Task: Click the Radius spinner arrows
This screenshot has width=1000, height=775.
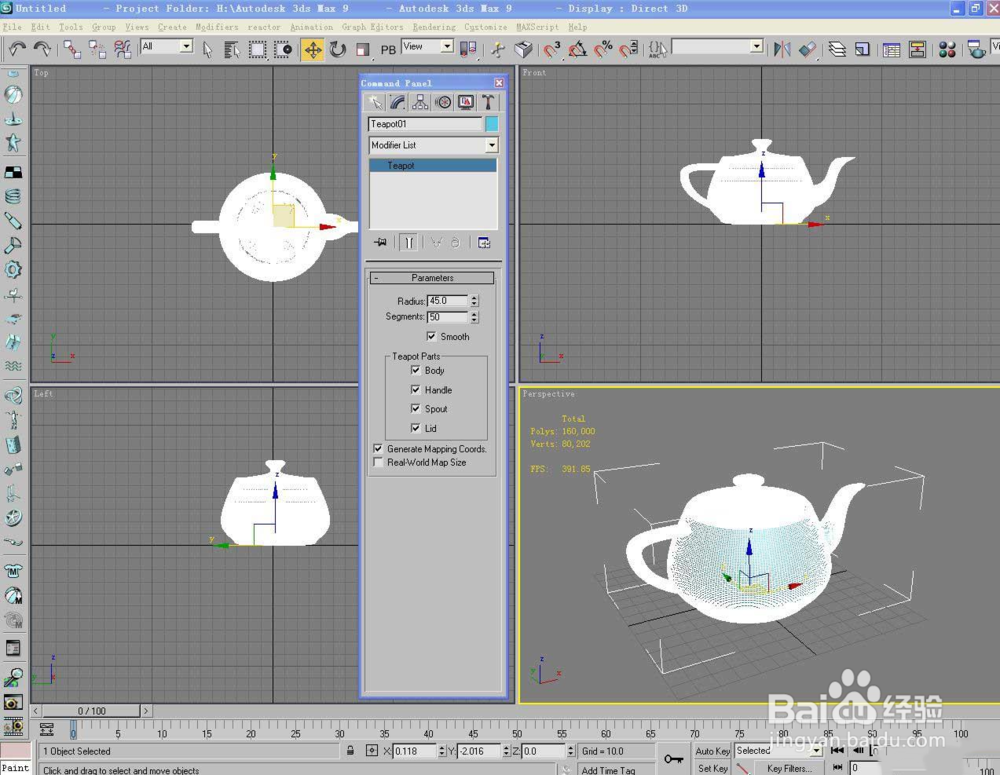Action: tap(474, 300)
